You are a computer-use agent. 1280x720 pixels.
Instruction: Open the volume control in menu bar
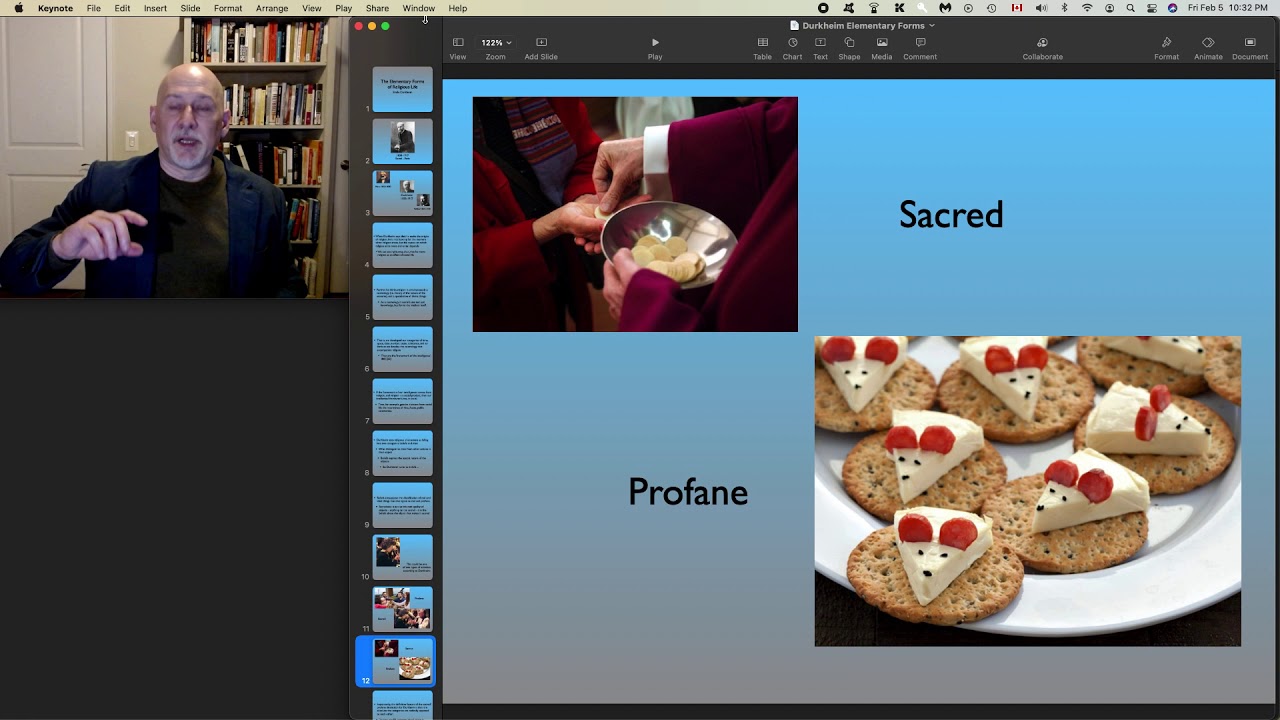1041,8
